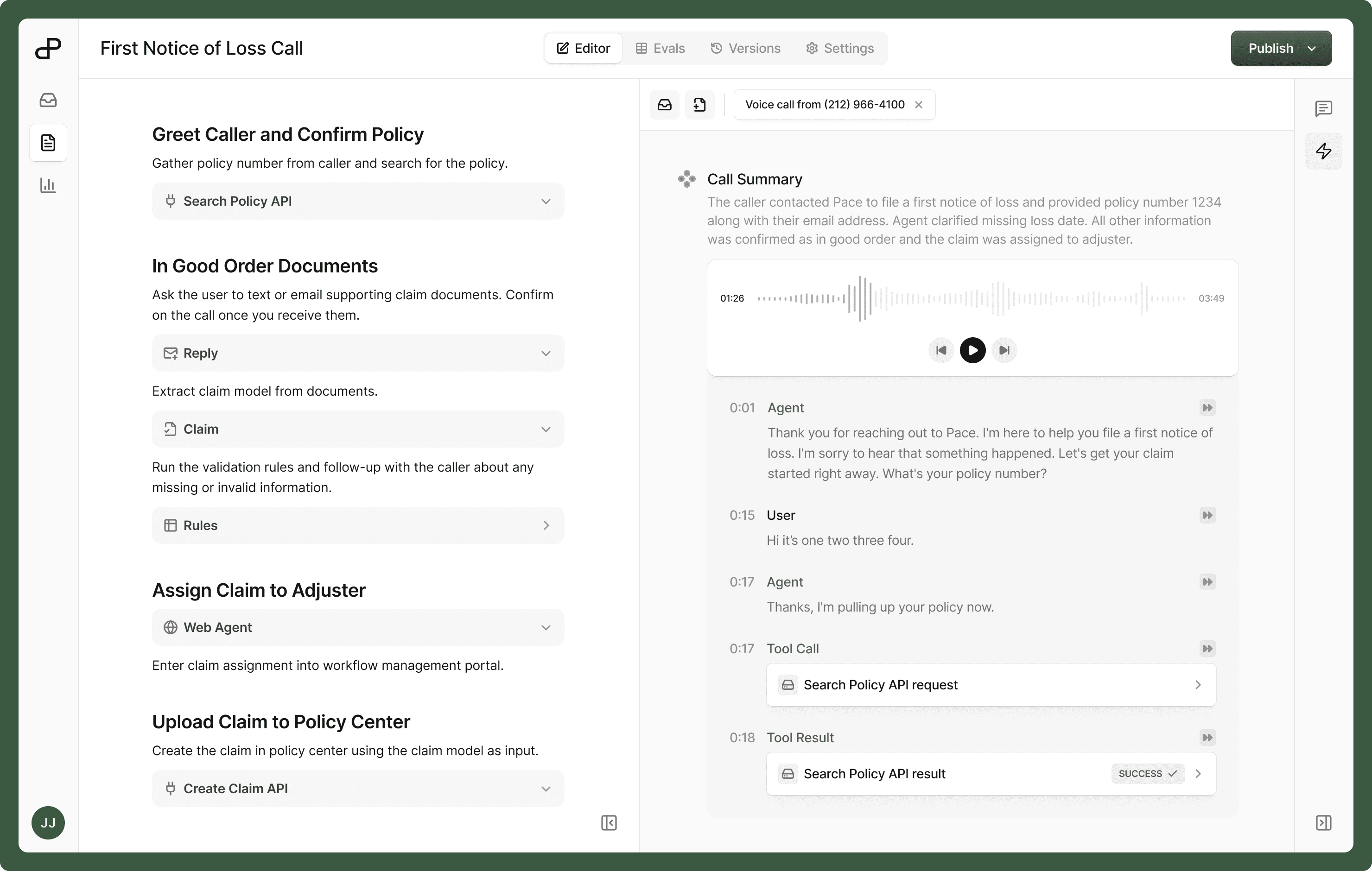Open the lightning bolt panel on right
The image size is (1372, 871).
click(x=1323, y=151)
